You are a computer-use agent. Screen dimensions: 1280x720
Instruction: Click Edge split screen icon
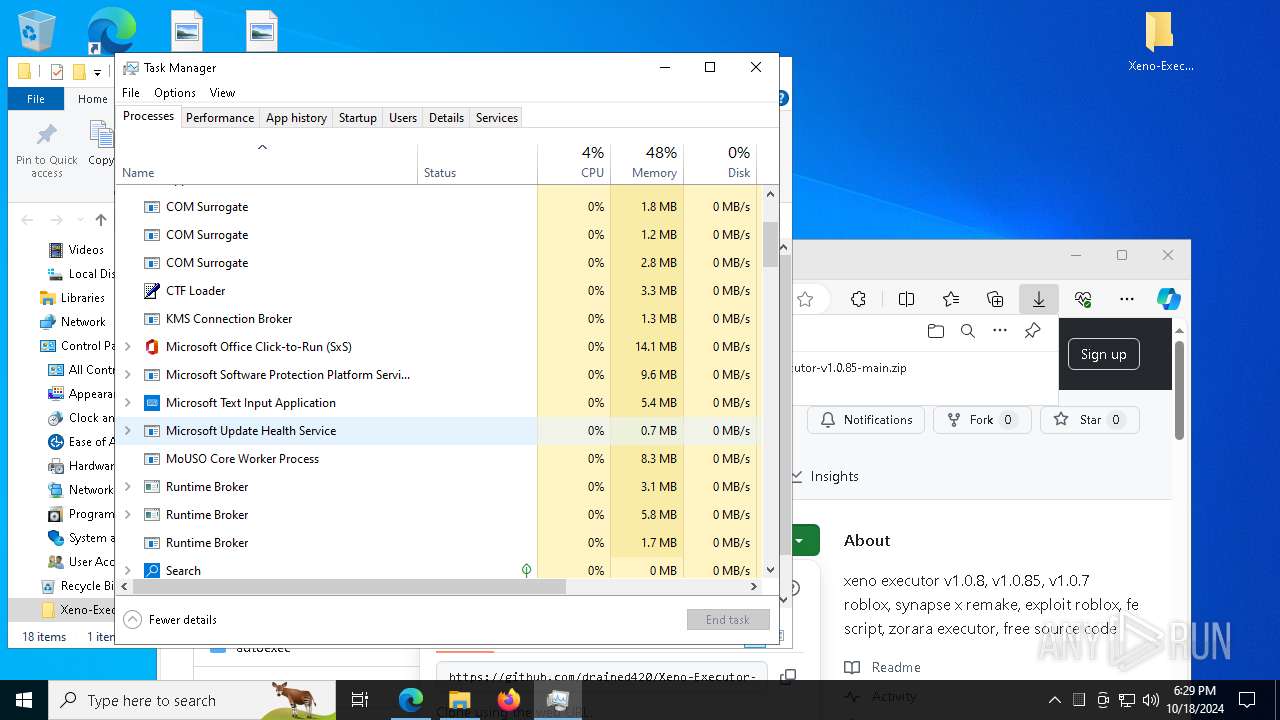click(x=907, y=299)
